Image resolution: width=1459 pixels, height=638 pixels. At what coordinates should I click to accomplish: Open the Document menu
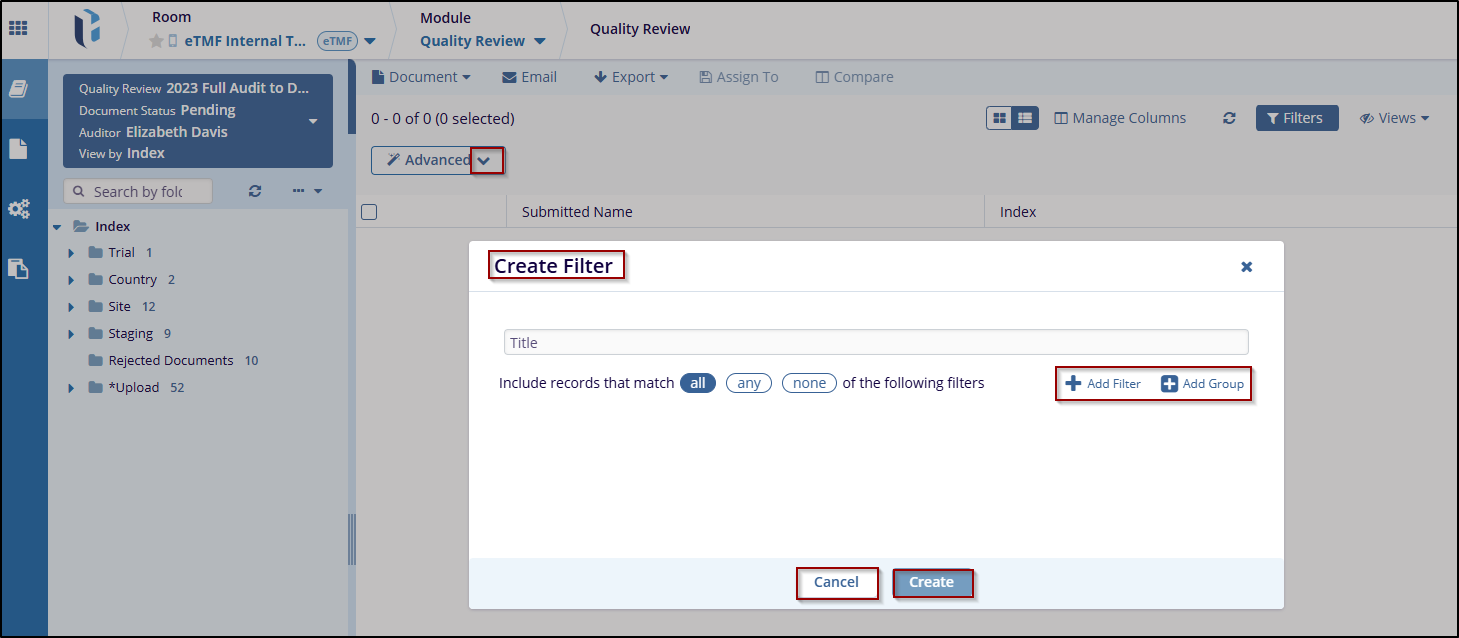421,77
